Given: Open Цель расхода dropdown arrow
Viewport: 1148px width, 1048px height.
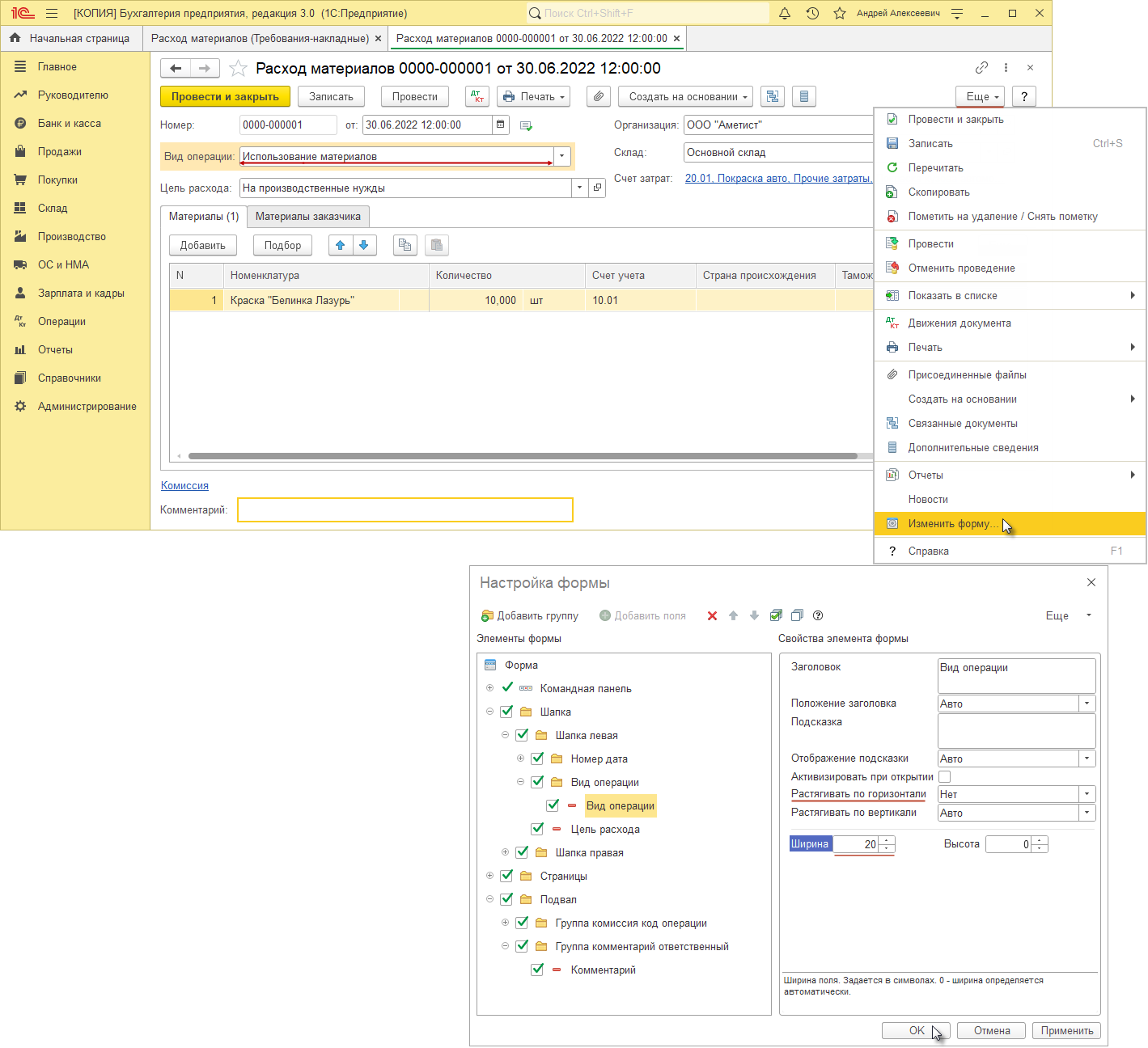Looking at the screenshot, I should 579,188.
